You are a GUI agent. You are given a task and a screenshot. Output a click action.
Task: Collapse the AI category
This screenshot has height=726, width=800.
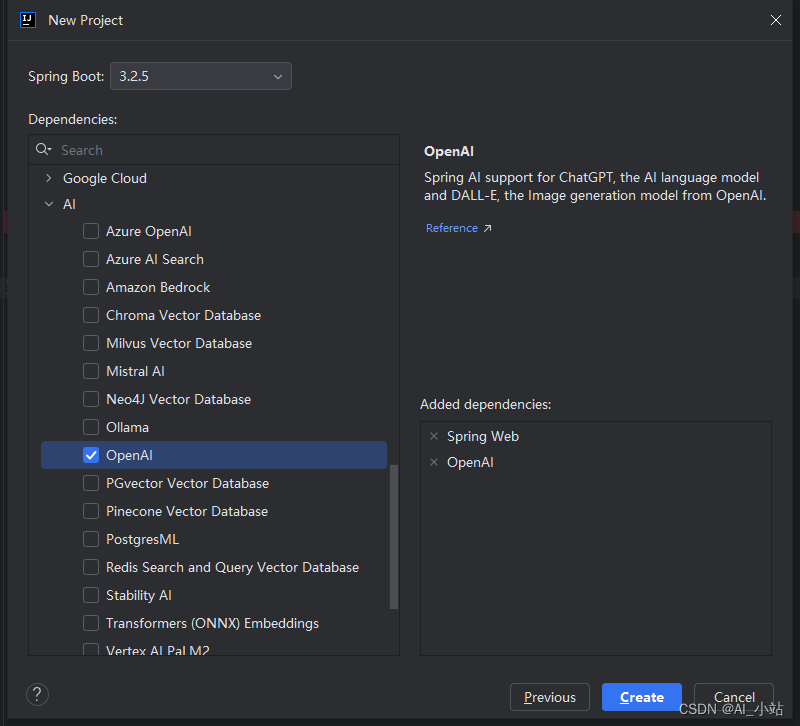[48, 204]
